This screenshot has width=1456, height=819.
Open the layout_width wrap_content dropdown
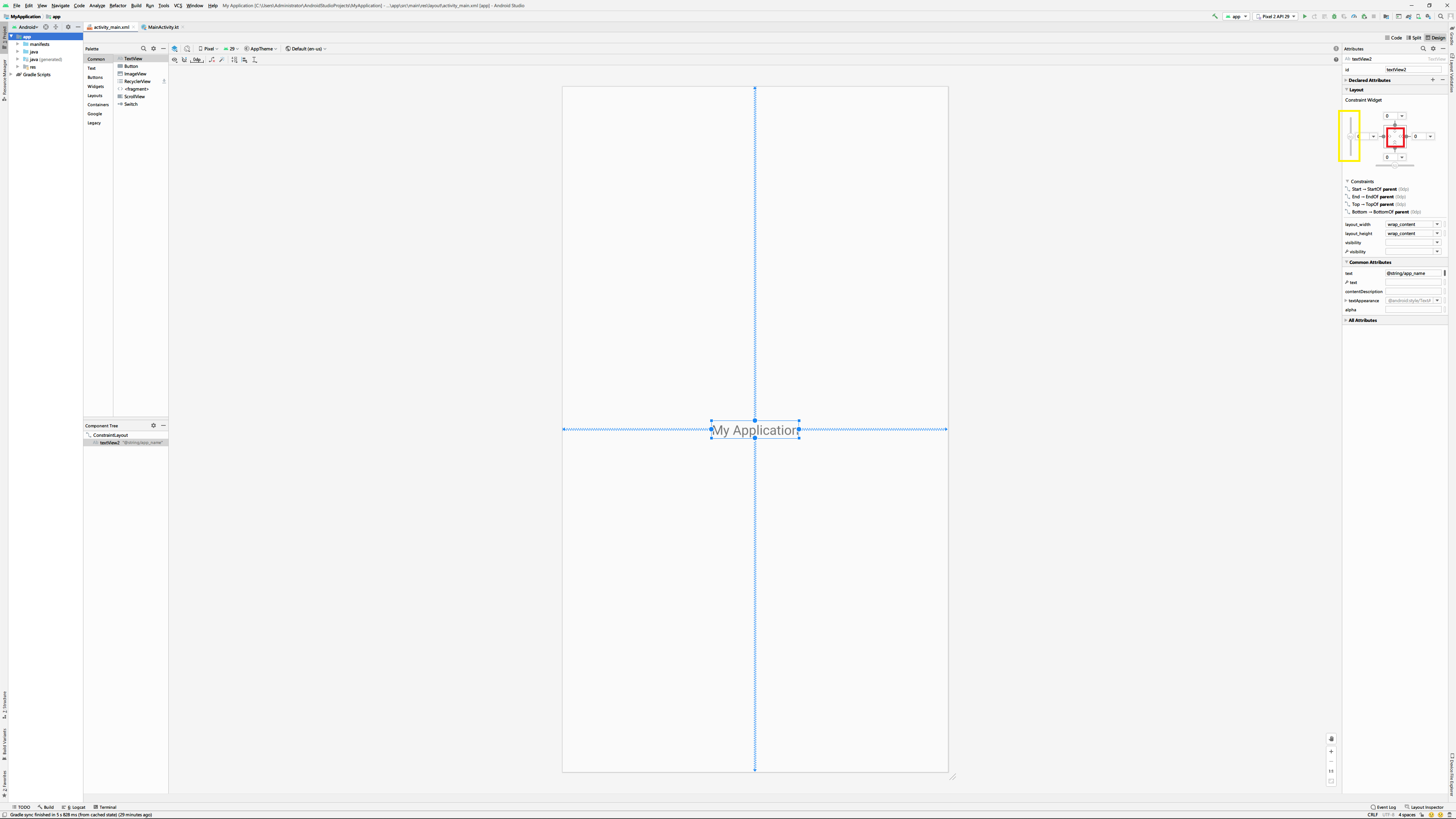click(x=1437, y=224)
